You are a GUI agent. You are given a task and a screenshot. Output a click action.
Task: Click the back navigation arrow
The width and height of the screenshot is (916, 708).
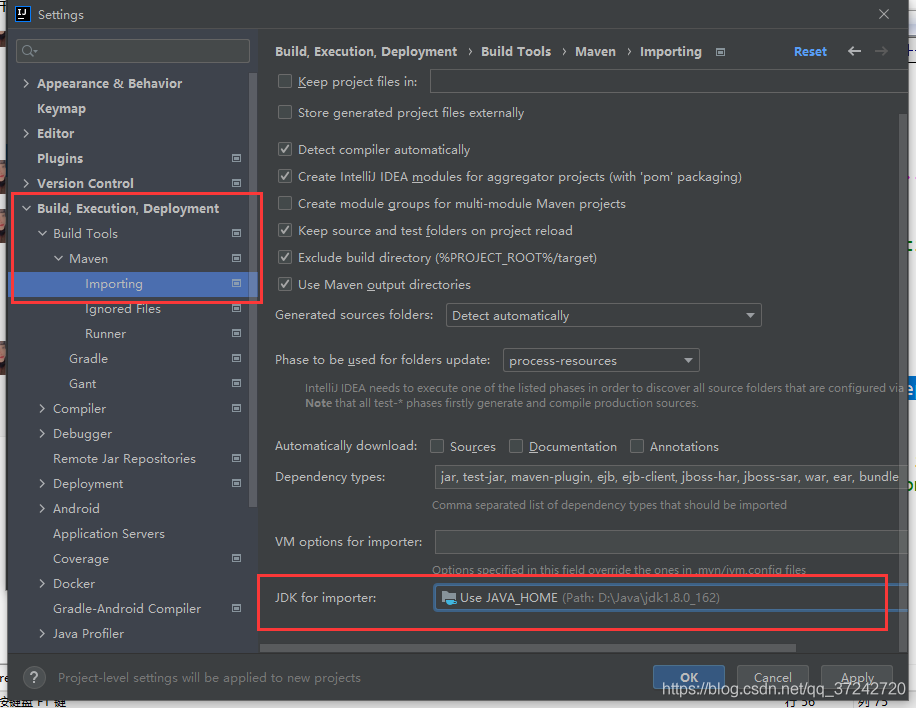[854, 51]
